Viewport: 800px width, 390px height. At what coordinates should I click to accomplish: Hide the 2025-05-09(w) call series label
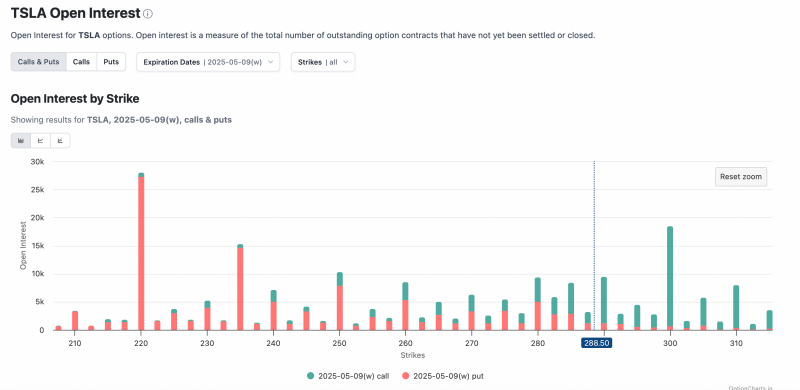coord(354,376)
